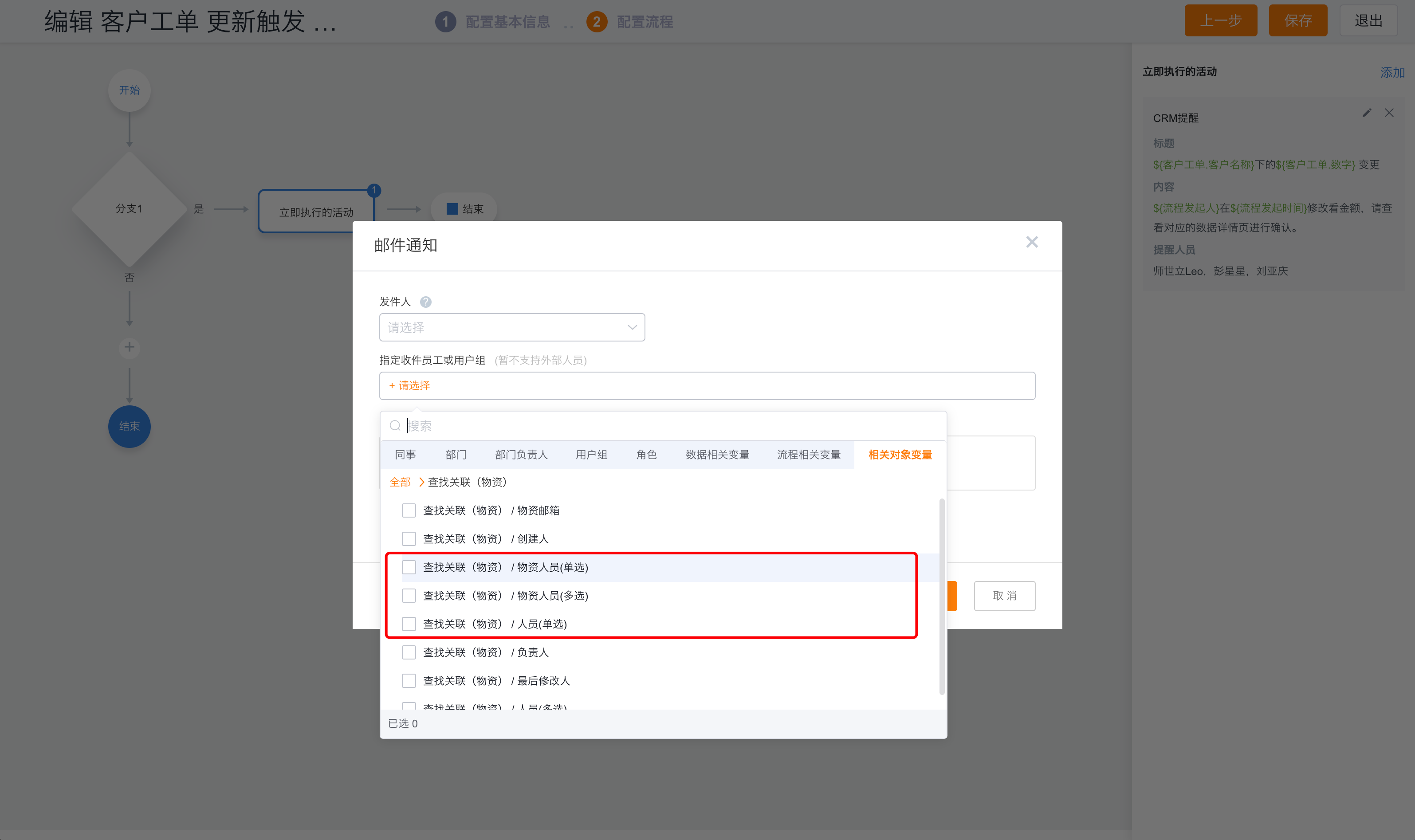This screenshot has width=1415, height=840.
Task: Close the 邮件通知 dialog
Action: pyautogui.click(x=1032, y=242)
